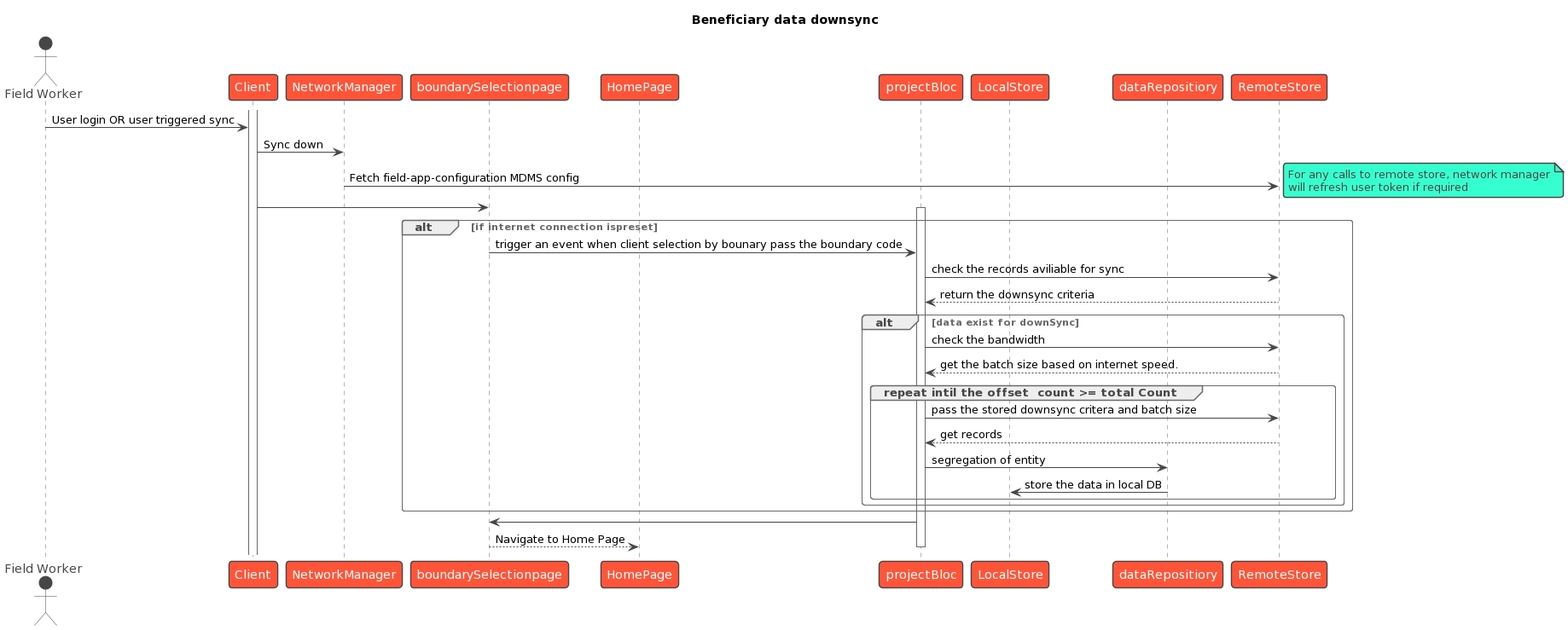
Task: Click the diagram title Beneficiary data downsync
Action: tap(784, 20)
